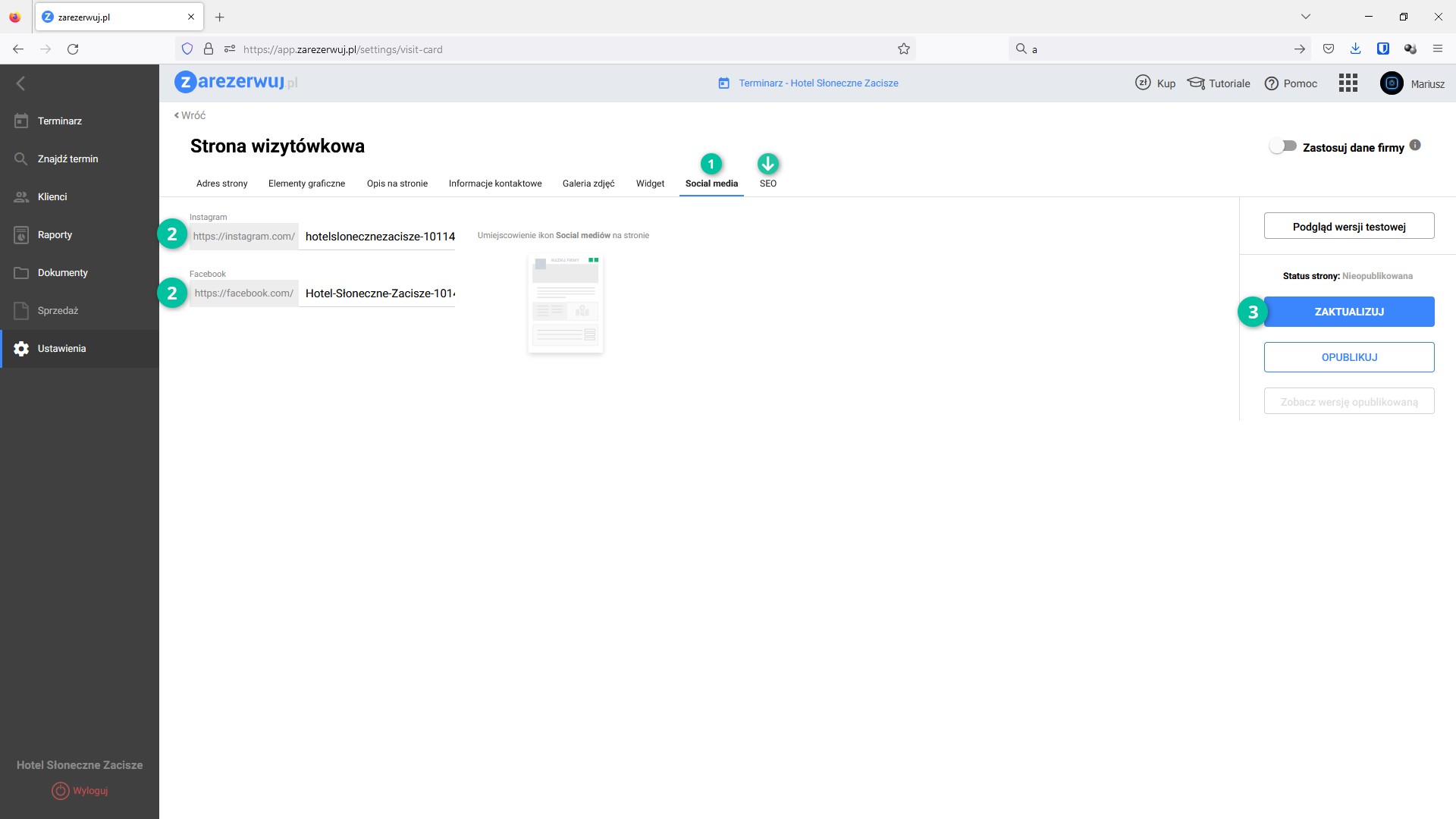Click info icon next to Zastosuj dane firmy
Image resolution: width=1456 pixels, height=819 pixels.
(1415, 146)
